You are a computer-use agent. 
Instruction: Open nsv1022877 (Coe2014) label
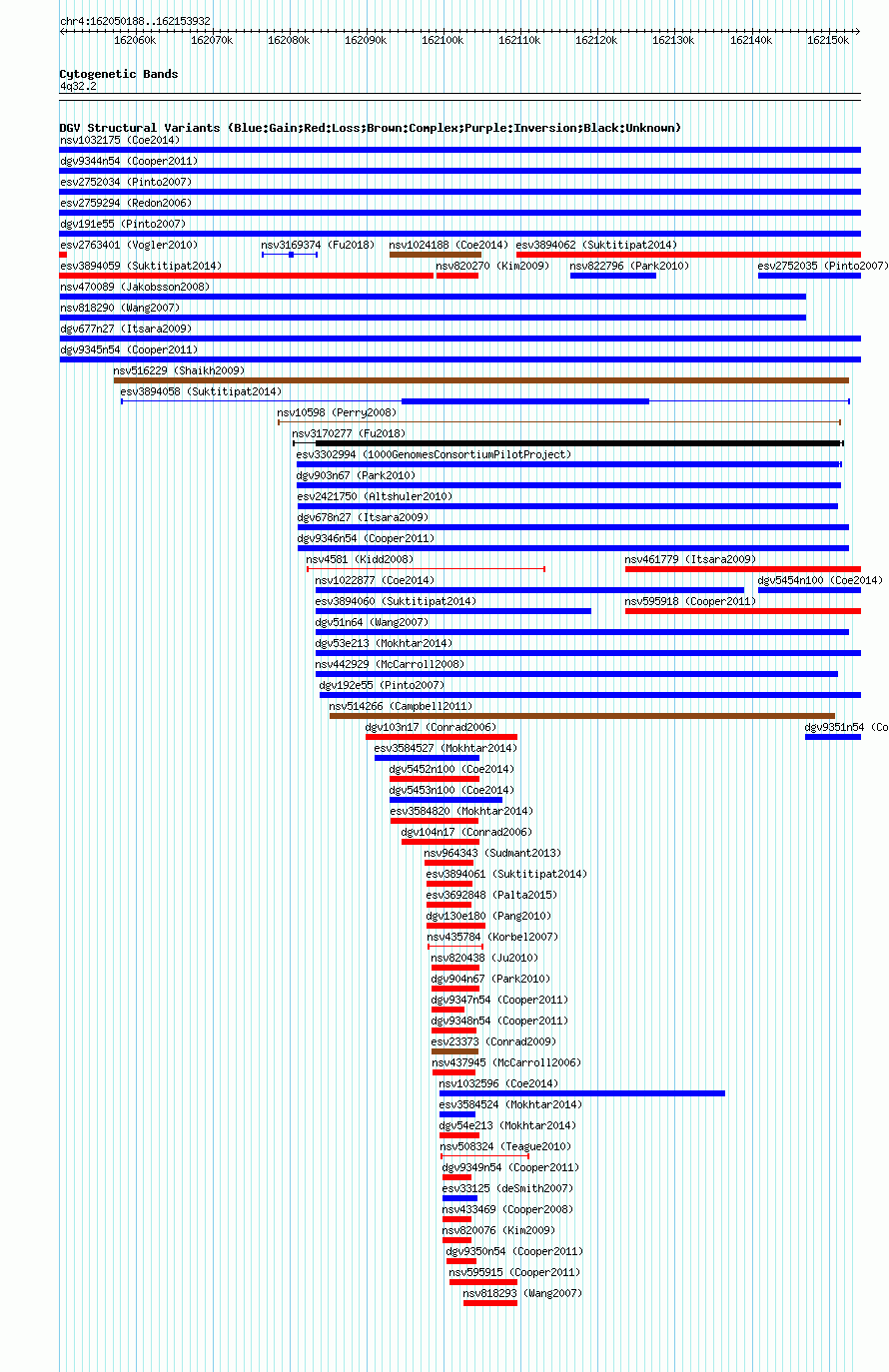tap(375, 580)
